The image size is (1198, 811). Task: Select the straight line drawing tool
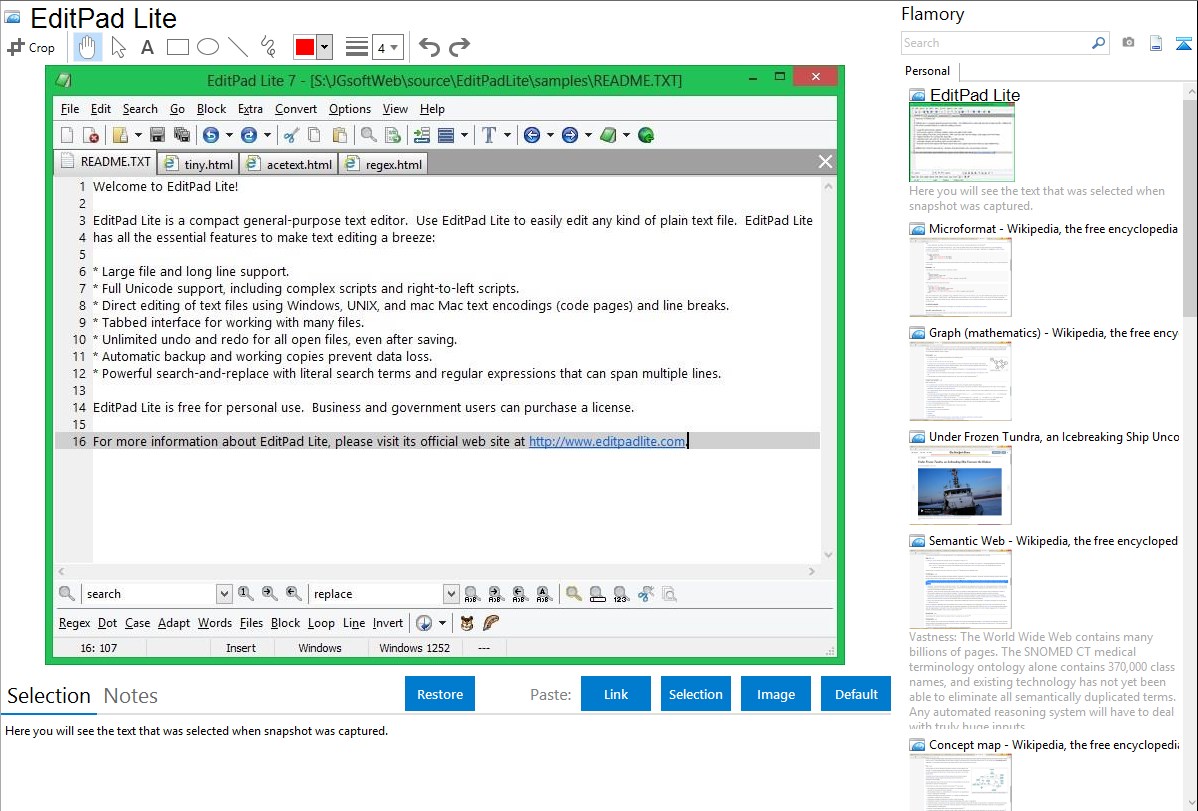pyautogui.click(x=238, y=47)
